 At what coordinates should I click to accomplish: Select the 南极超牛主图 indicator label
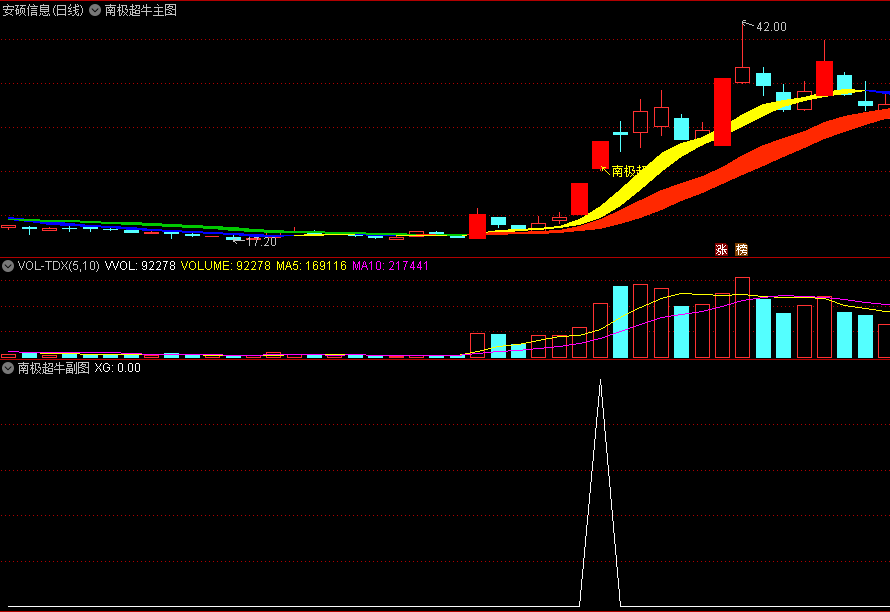pyautogui.click(x=141, y=10)
